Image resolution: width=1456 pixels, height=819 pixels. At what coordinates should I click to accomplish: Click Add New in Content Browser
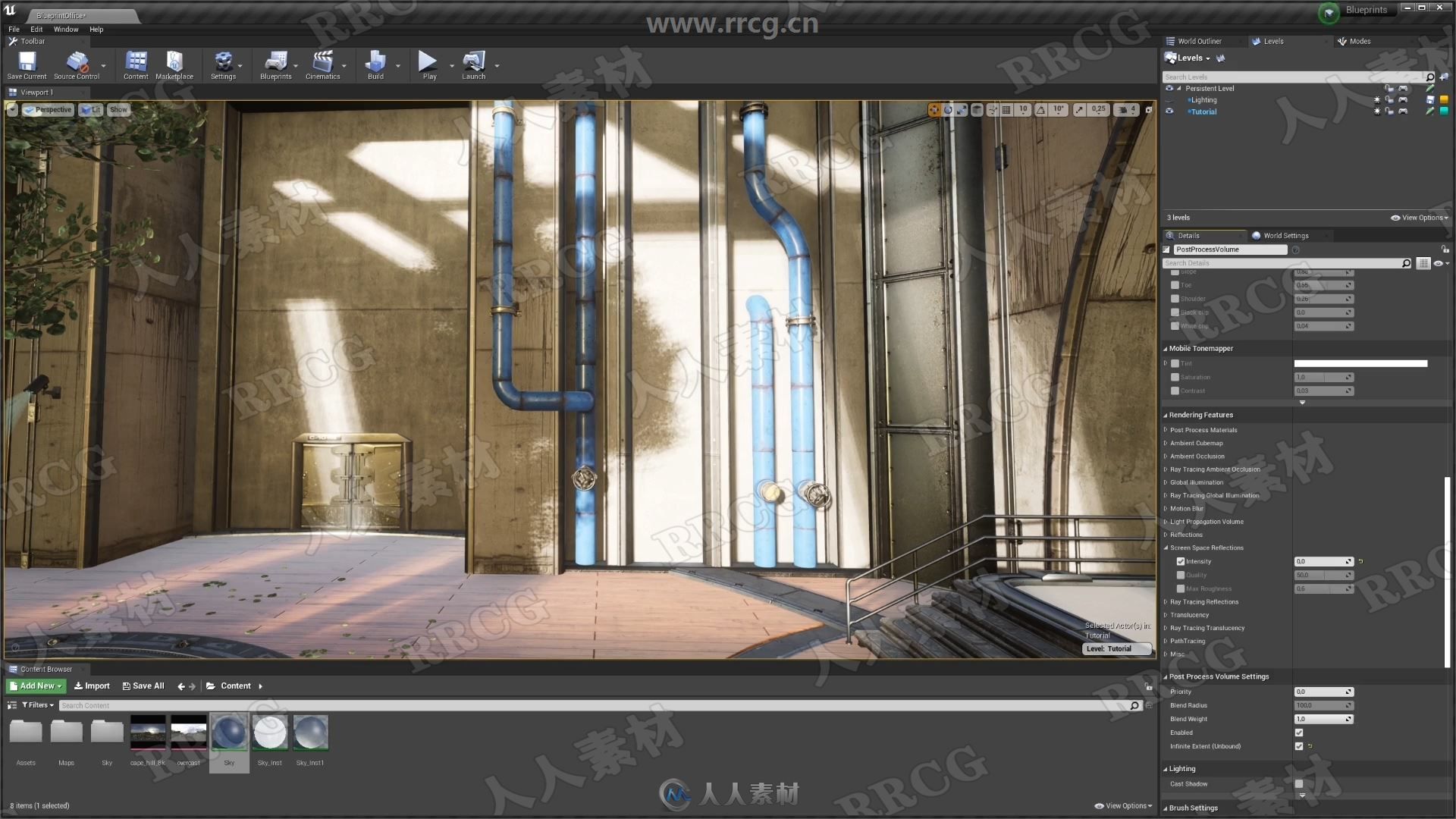[x=35, y=685]
